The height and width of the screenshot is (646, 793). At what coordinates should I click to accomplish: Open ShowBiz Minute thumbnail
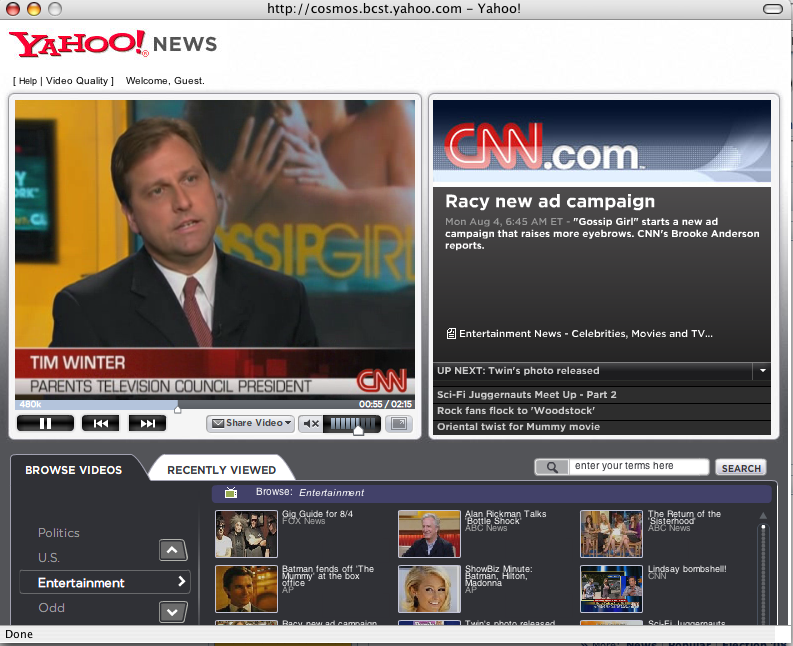pos(429,589)
